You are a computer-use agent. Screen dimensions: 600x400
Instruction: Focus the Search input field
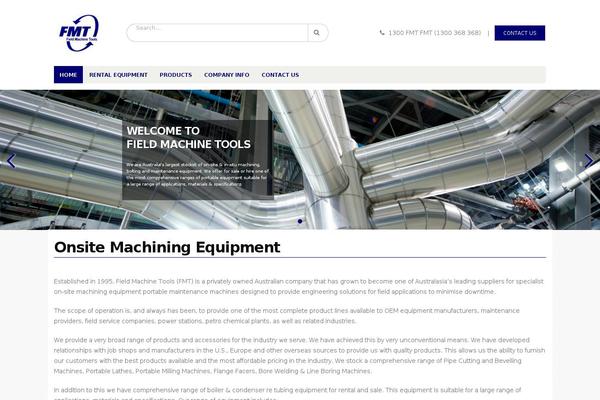tap(217, 33)
